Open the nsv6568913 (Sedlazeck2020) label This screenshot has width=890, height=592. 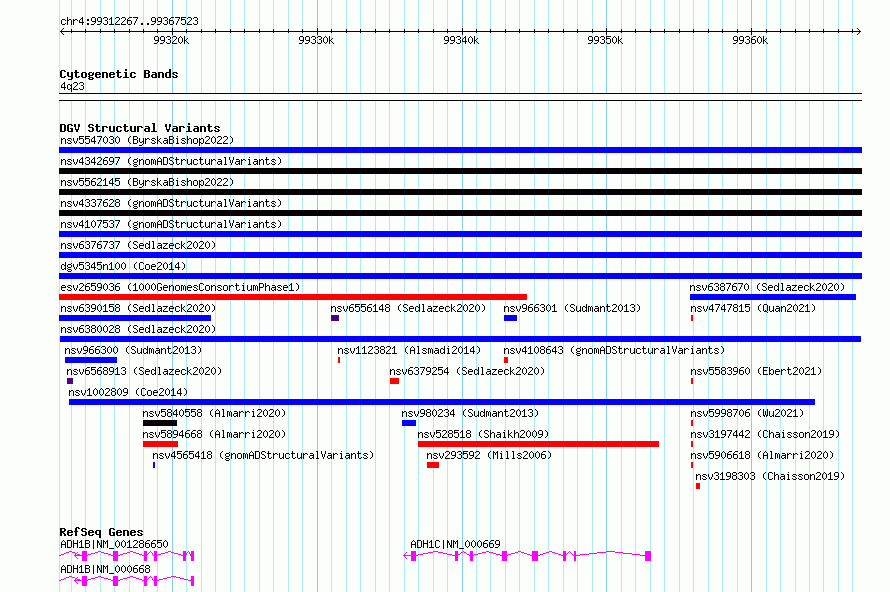coord(144,371)
